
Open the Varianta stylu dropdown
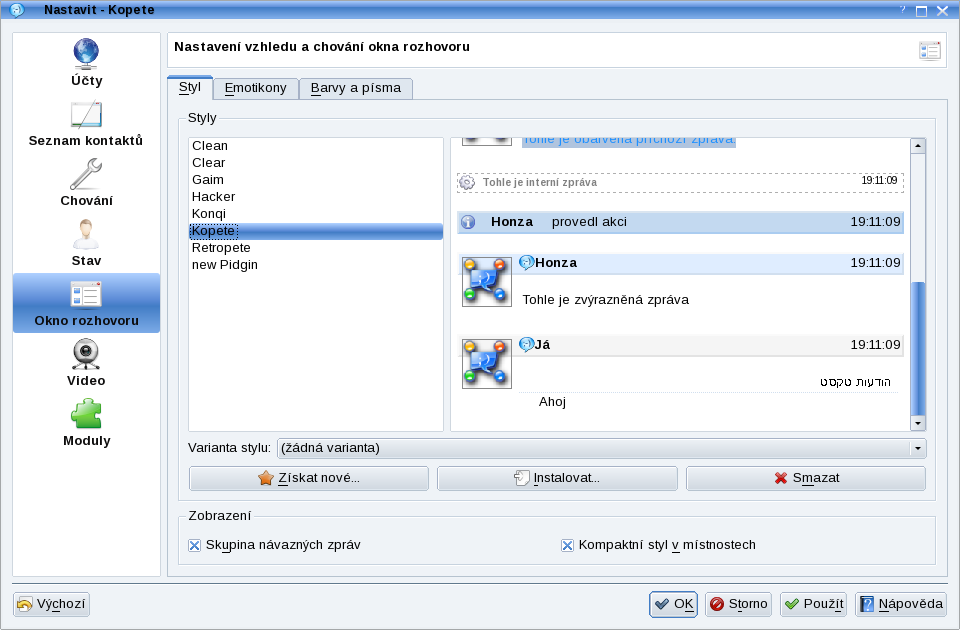tap(601, 448)
